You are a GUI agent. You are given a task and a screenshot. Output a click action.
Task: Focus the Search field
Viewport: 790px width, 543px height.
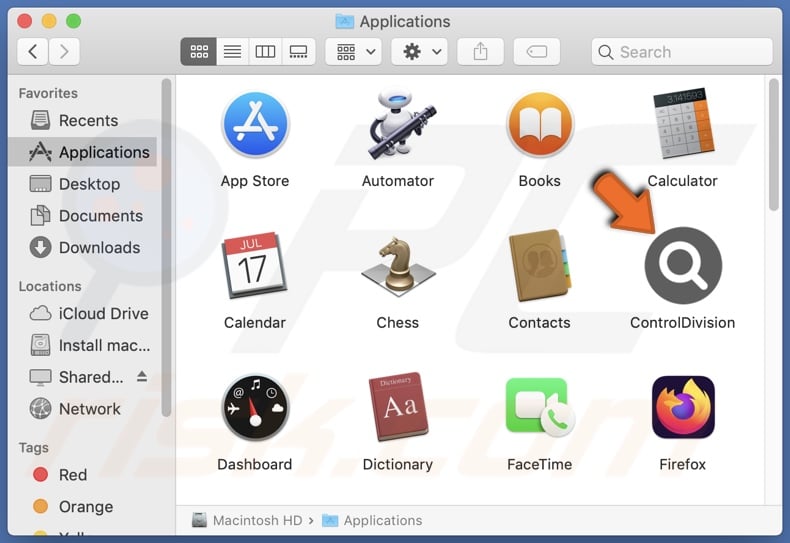(x=682, y=51)
